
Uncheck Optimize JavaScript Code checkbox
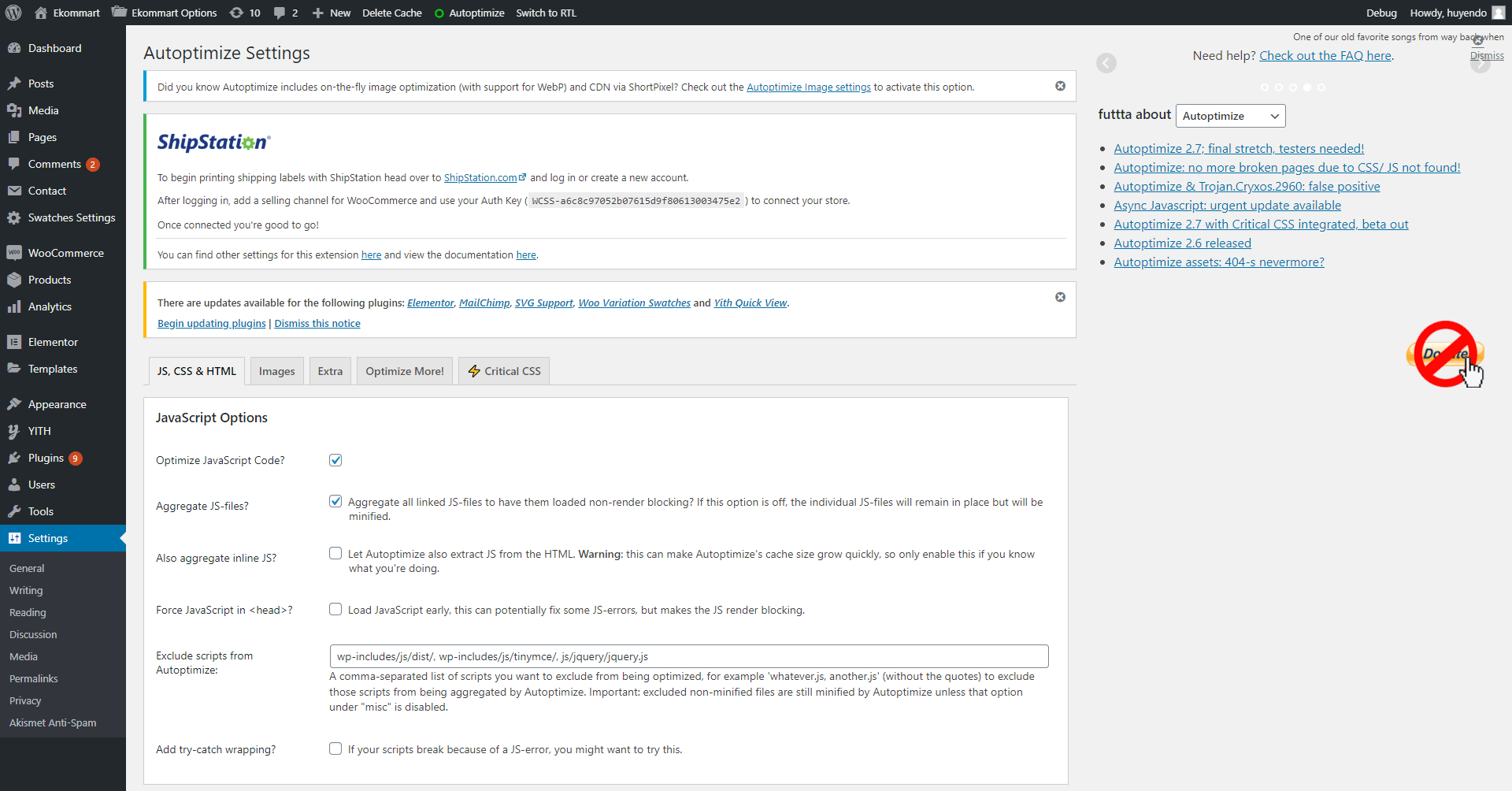335,460
